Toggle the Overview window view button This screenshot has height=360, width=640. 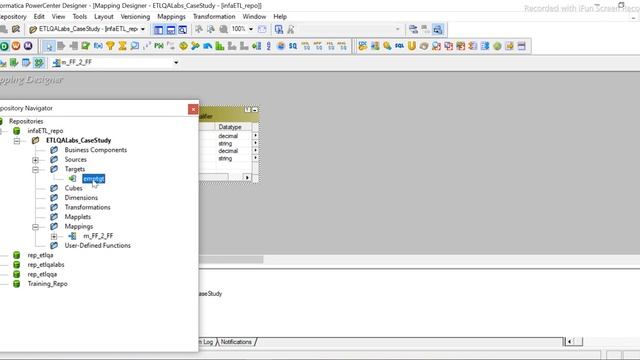tap(182, 29)
